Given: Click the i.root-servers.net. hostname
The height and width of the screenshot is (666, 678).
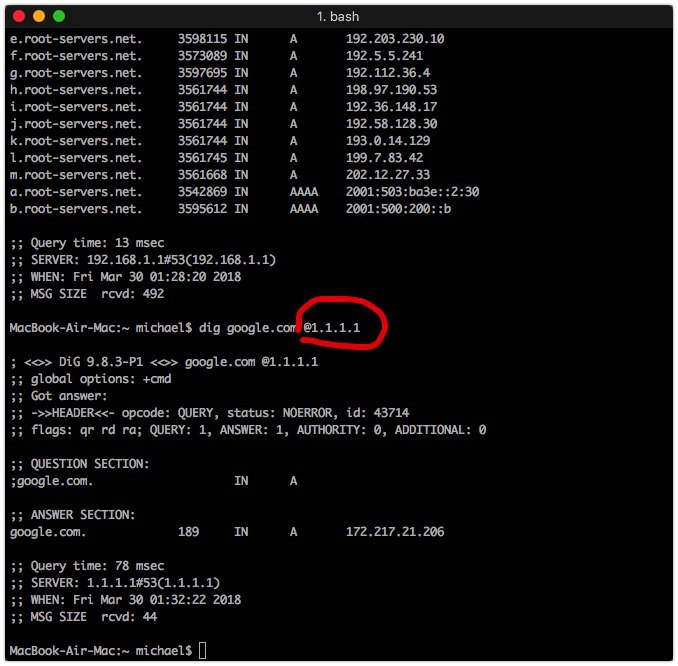Looking at the screenshot, I should (76, 107).
